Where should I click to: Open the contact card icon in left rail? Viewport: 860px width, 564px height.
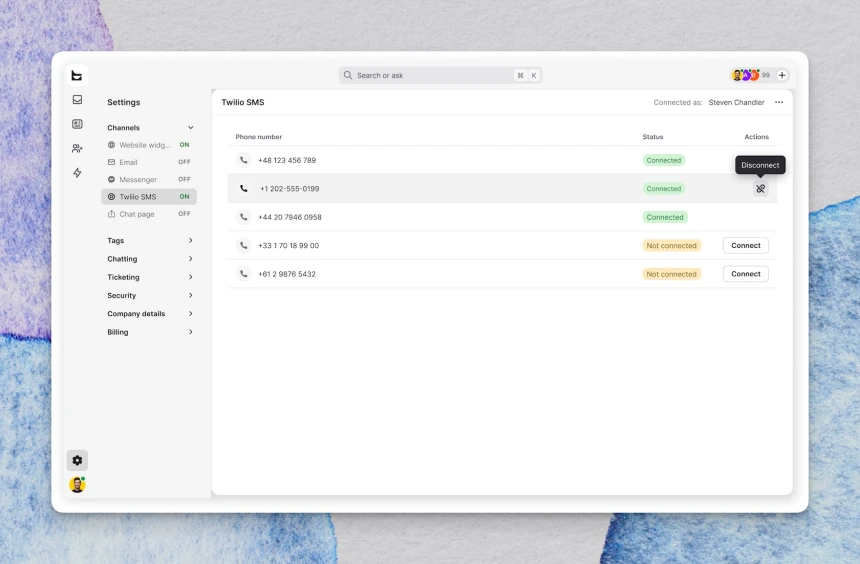77,124
